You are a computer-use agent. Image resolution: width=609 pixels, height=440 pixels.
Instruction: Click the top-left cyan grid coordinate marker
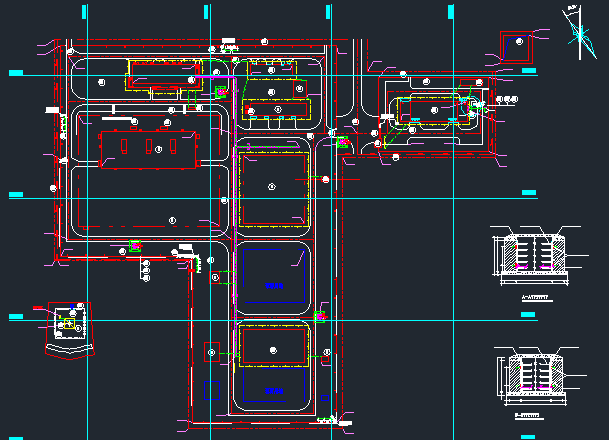coord(15,74)
